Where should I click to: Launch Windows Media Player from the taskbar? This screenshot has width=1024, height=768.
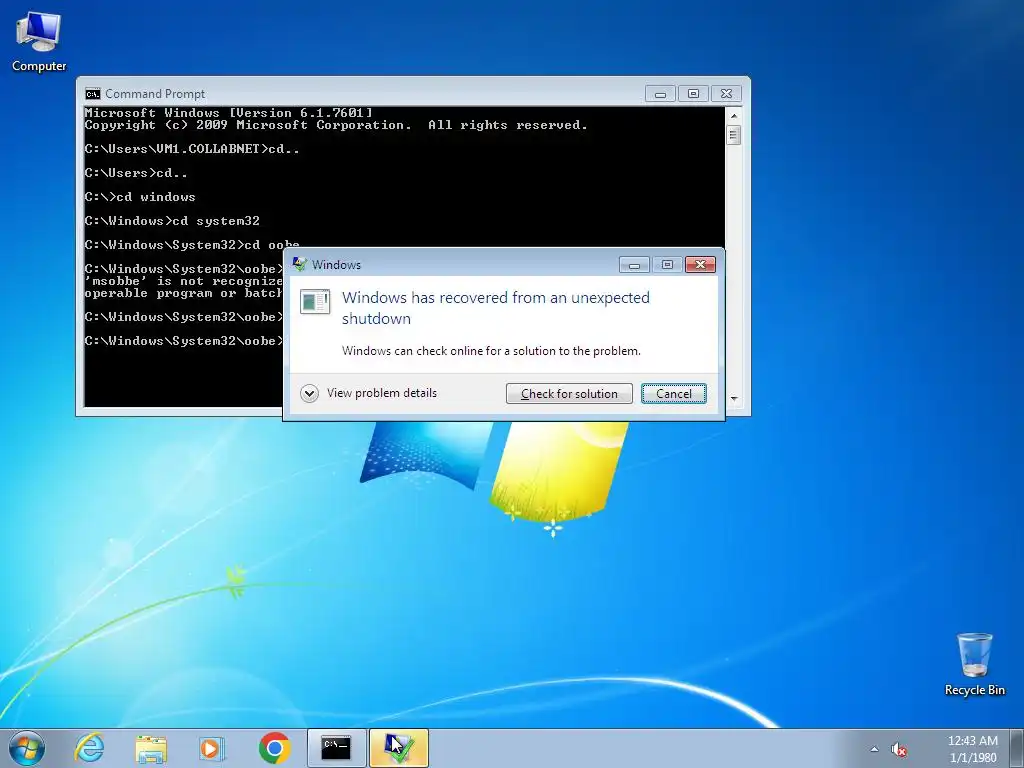[x=212, y=748]
